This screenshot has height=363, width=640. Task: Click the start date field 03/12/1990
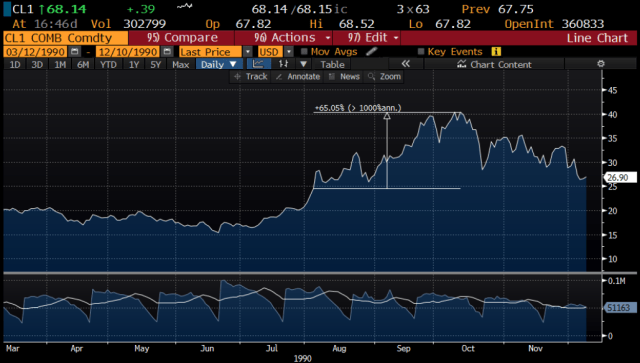click(36, 52)
